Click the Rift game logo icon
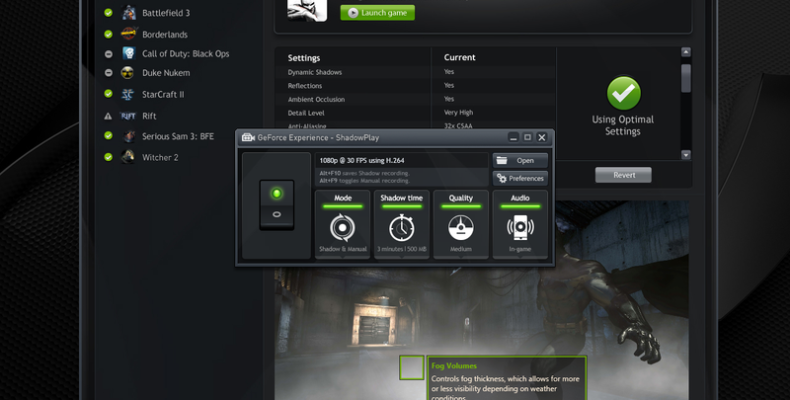Viewport: 790px width, 400px height. (128, 116)
